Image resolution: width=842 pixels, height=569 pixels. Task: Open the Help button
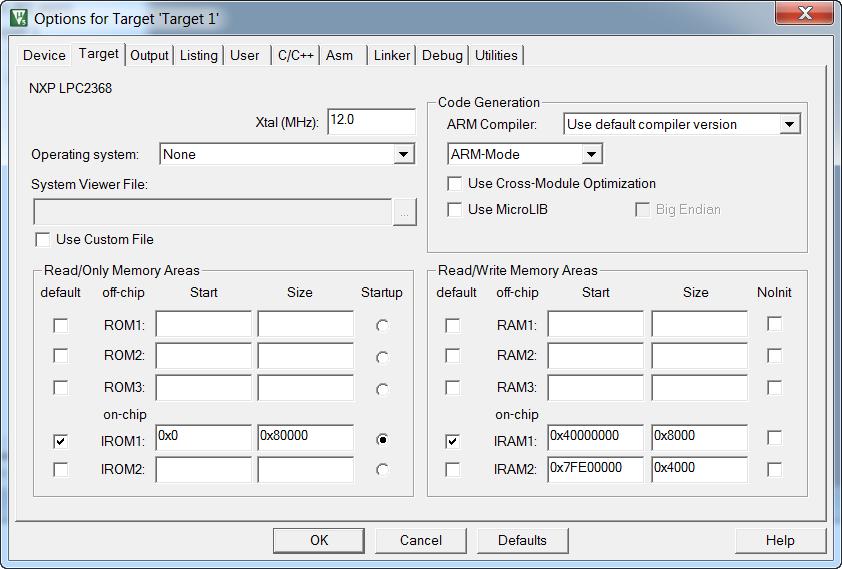[780, 541]
